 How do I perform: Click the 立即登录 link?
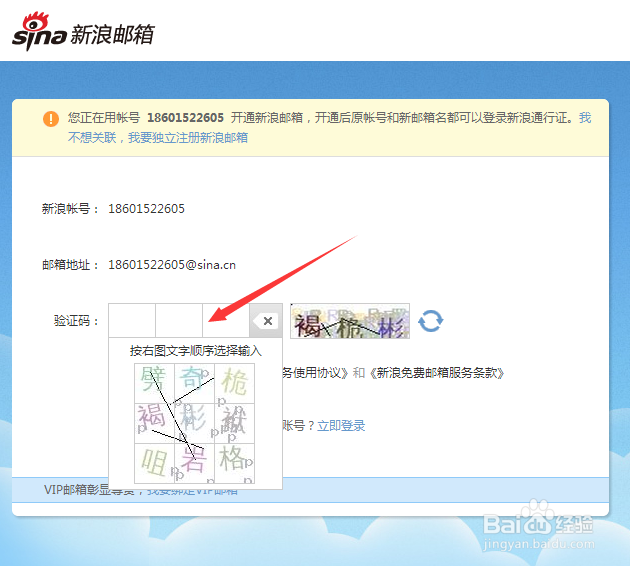[341, 426]
